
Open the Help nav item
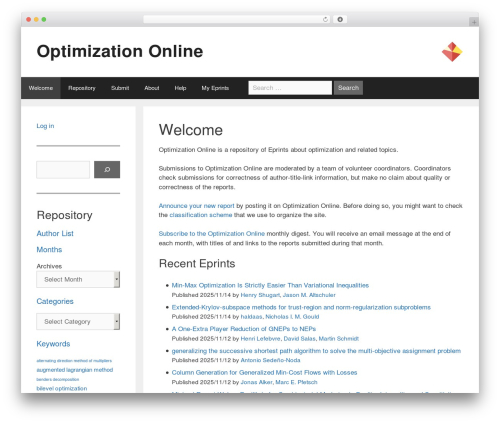click(x=180, y=88)
